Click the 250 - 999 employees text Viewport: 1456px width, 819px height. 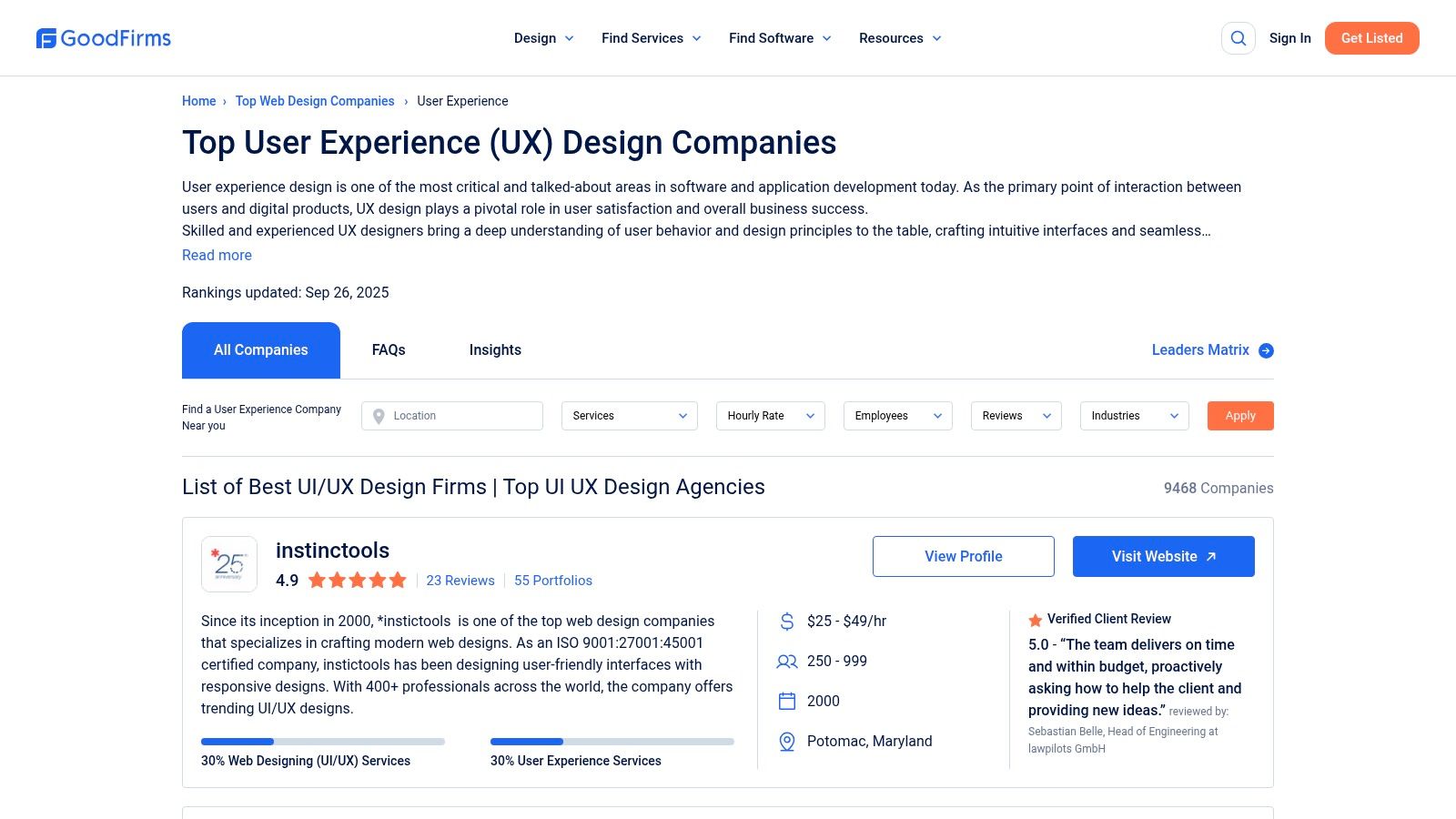coord(837,662)
